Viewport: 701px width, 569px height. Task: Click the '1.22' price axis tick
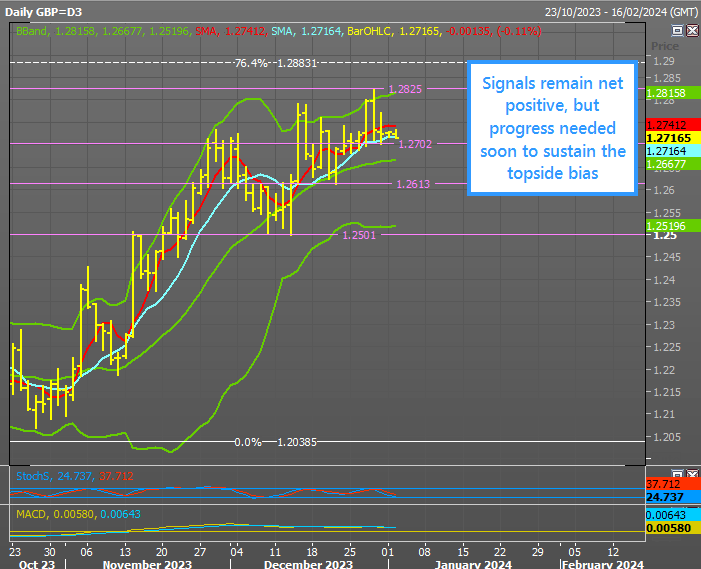(664, 370)
